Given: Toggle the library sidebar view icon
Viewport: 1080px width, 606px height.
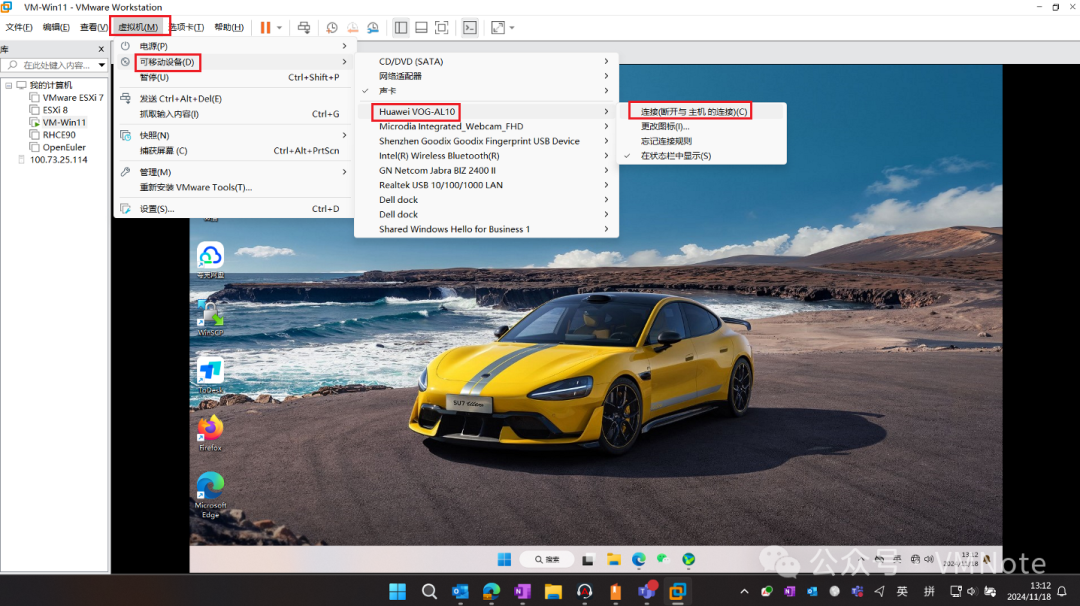Looking at the screenshot, I should (401, 28).
